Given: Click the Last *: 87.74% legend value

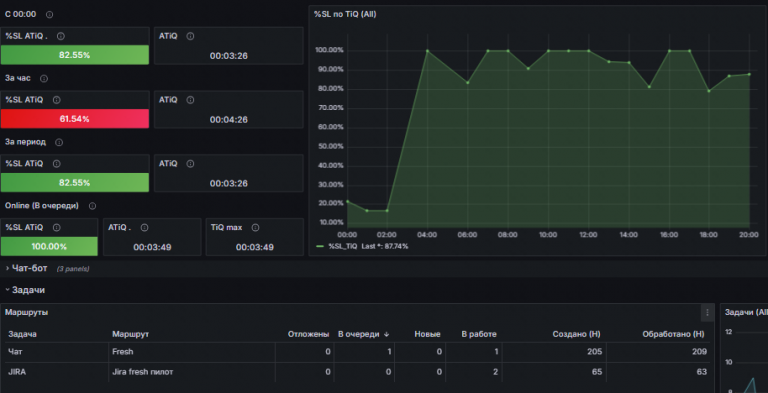Looking at the screenshot, I should (385, 246).
